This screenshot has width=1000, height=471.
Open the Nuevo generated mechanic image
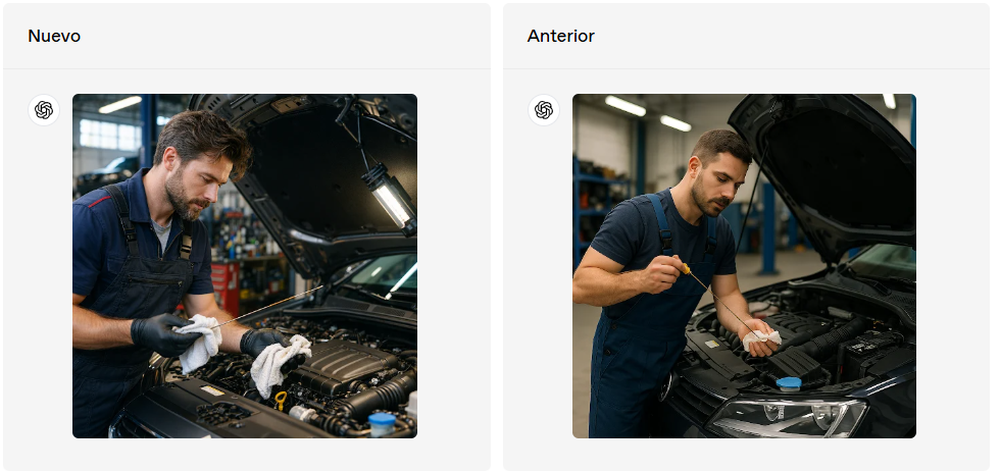(x=245, y=266)
